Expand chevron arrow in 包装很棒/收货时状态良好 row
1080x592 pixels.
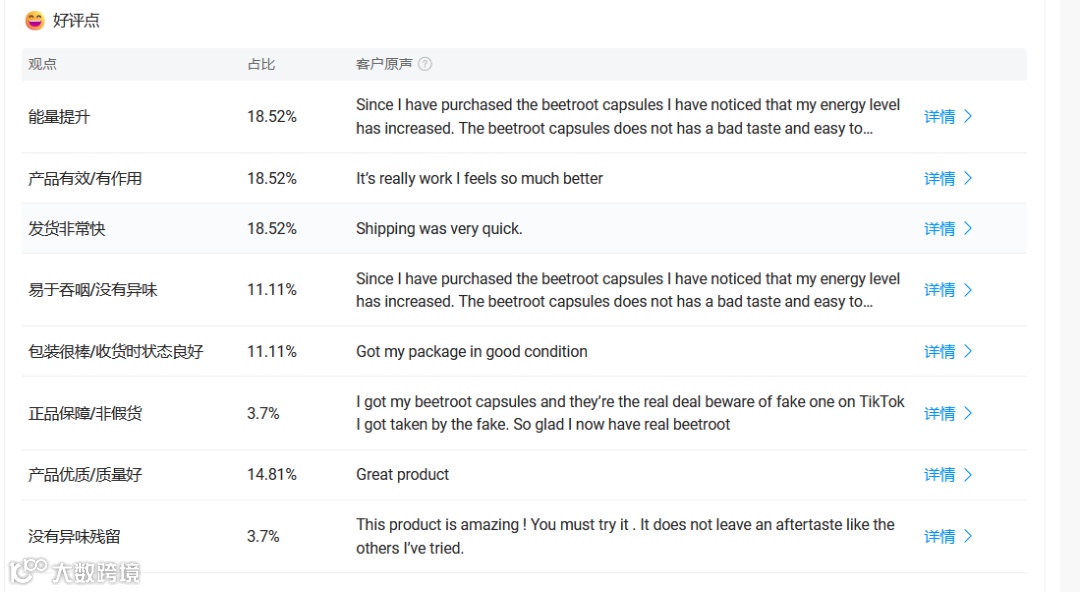968,352
